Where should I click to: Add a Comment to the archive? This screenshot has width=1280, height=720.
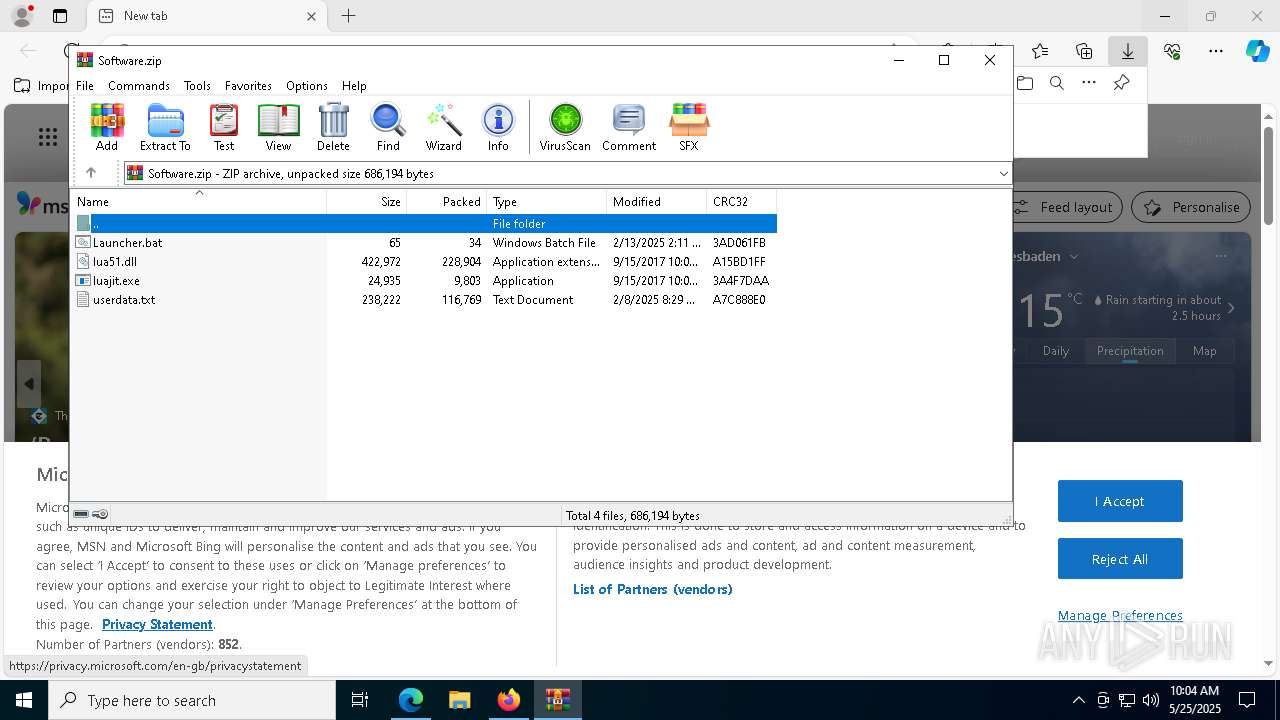tap(629, 127)
